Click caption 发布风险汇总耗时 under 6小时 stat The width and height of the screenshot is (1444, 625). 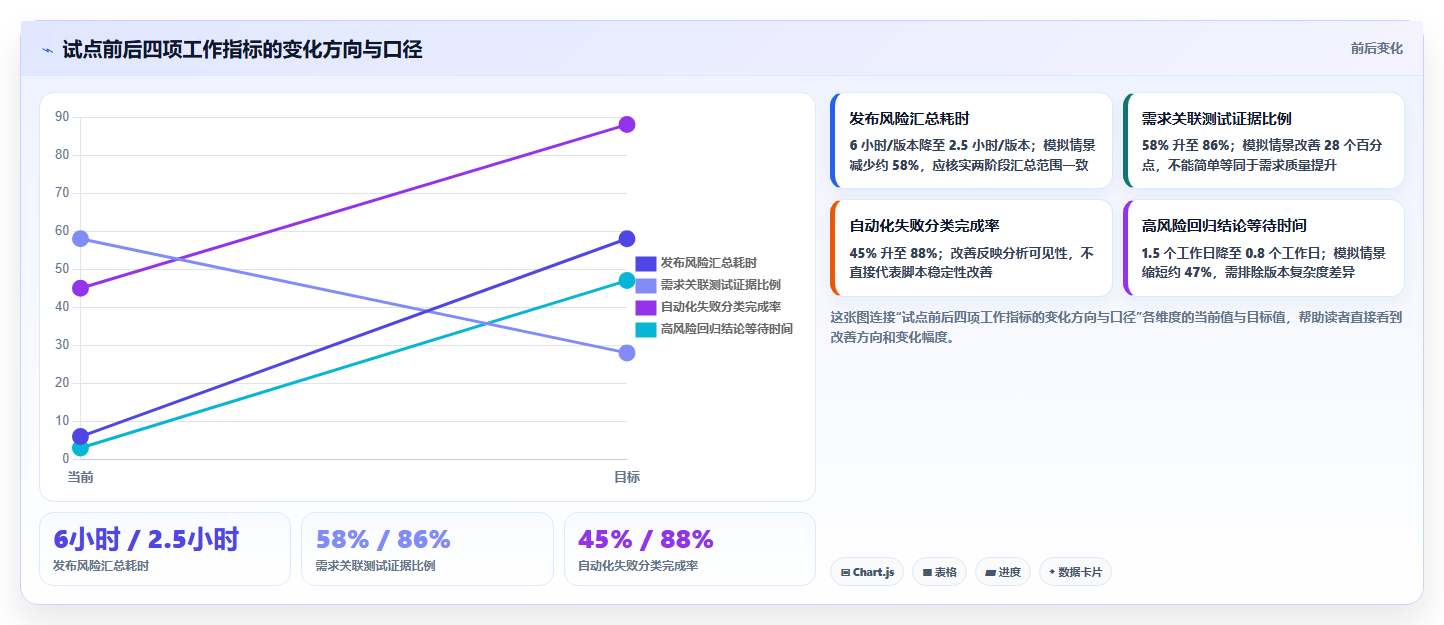(101, 566)
